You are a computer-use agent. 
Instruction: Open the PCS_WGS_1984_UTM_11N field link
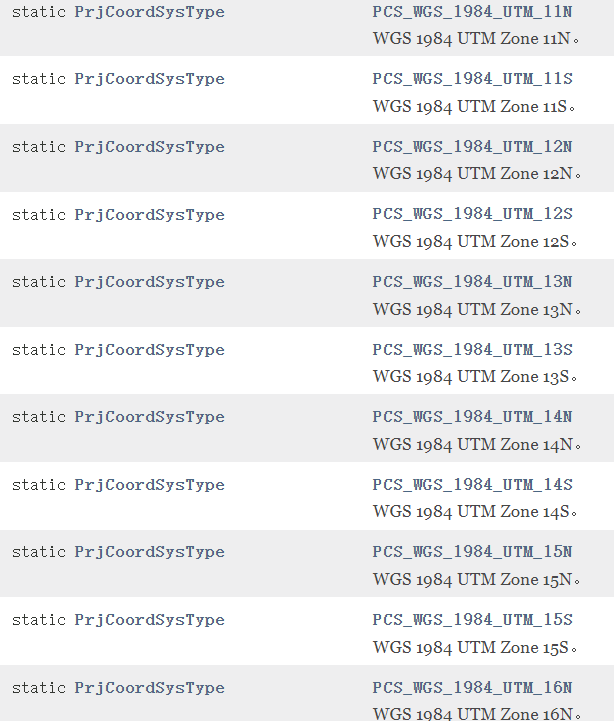[472, 12]
